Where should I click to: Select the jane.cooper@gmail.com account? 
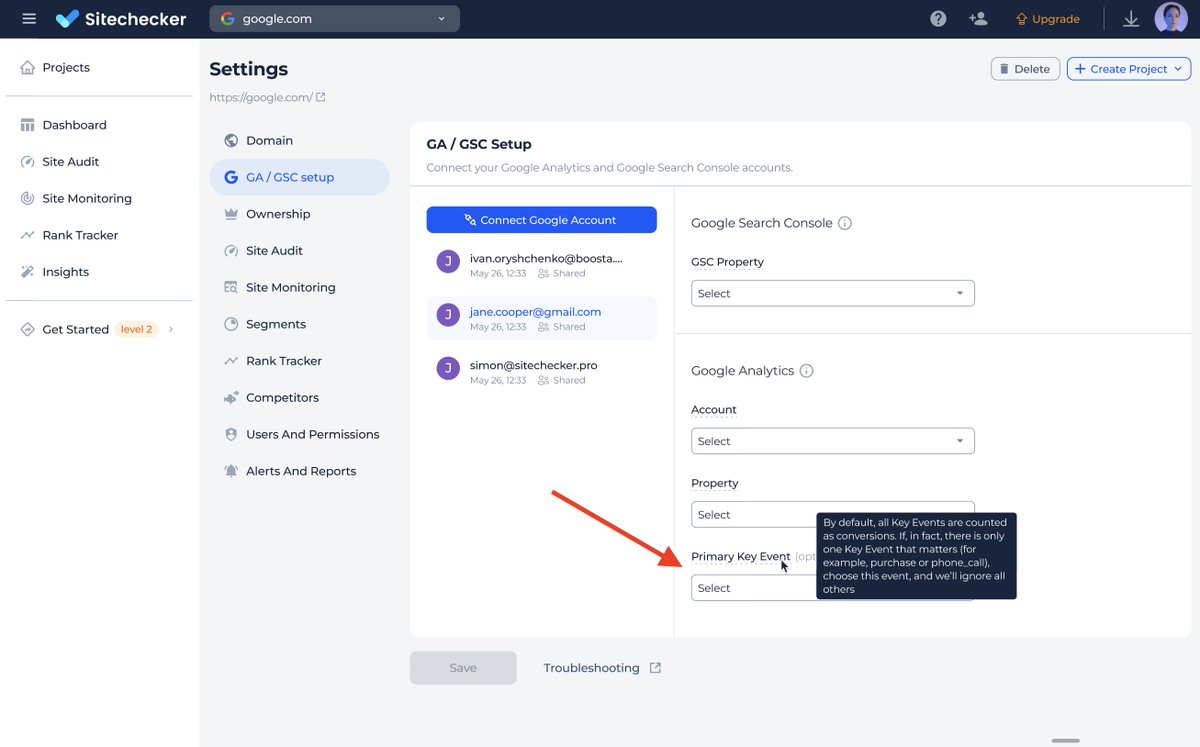point(541,318)
